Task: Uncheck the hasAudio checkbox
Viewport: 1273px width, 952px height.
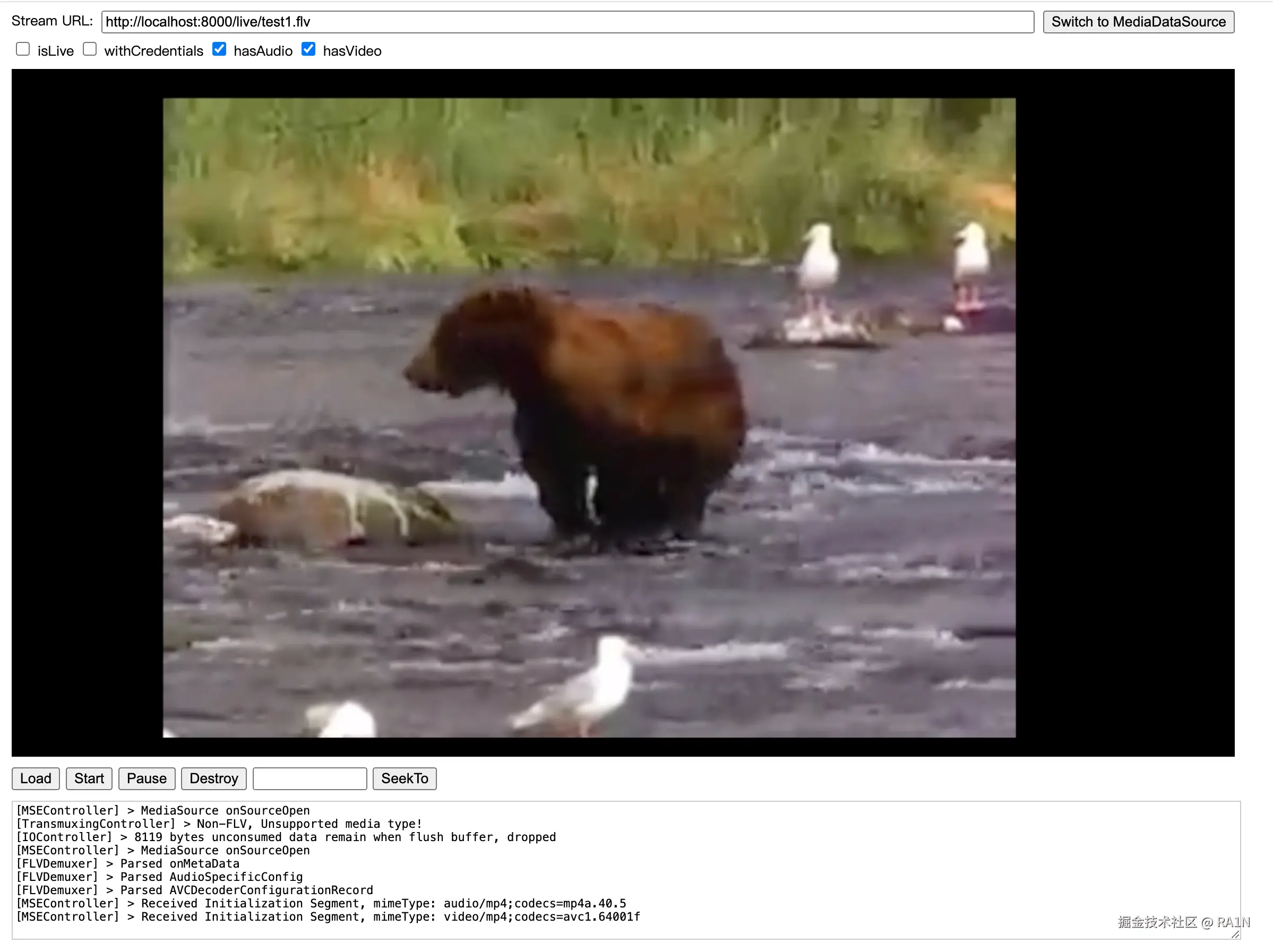Action: 219,49
